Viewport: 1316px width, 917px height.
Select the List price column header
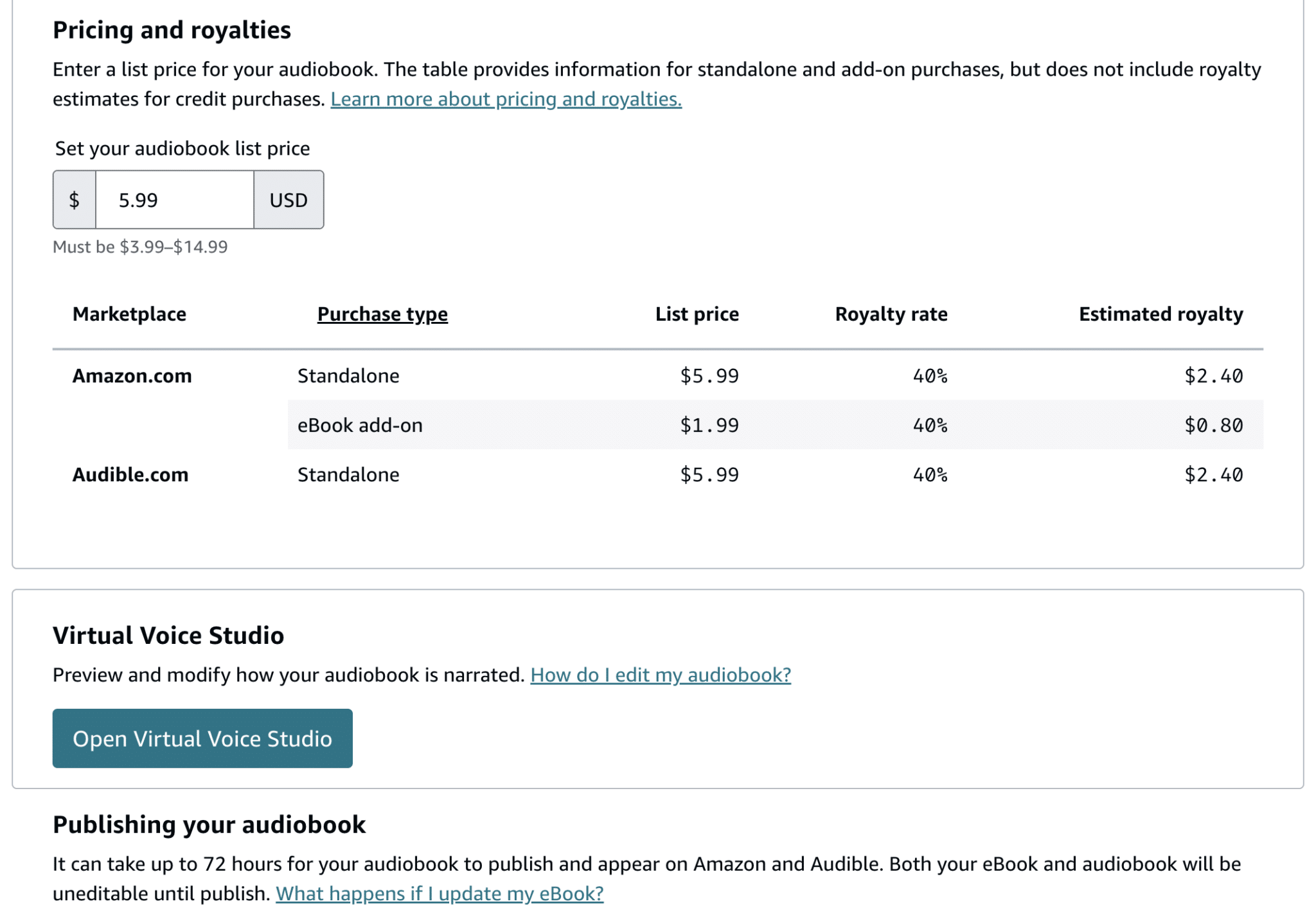tap(697, 314)
